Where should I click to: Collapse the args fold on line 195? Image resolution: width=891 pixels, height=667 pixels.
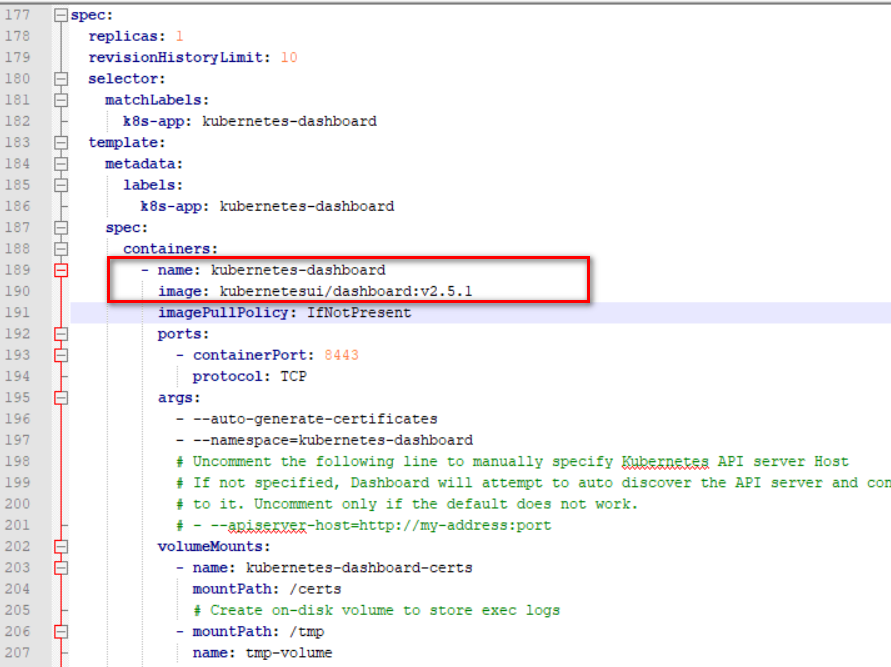61,398
